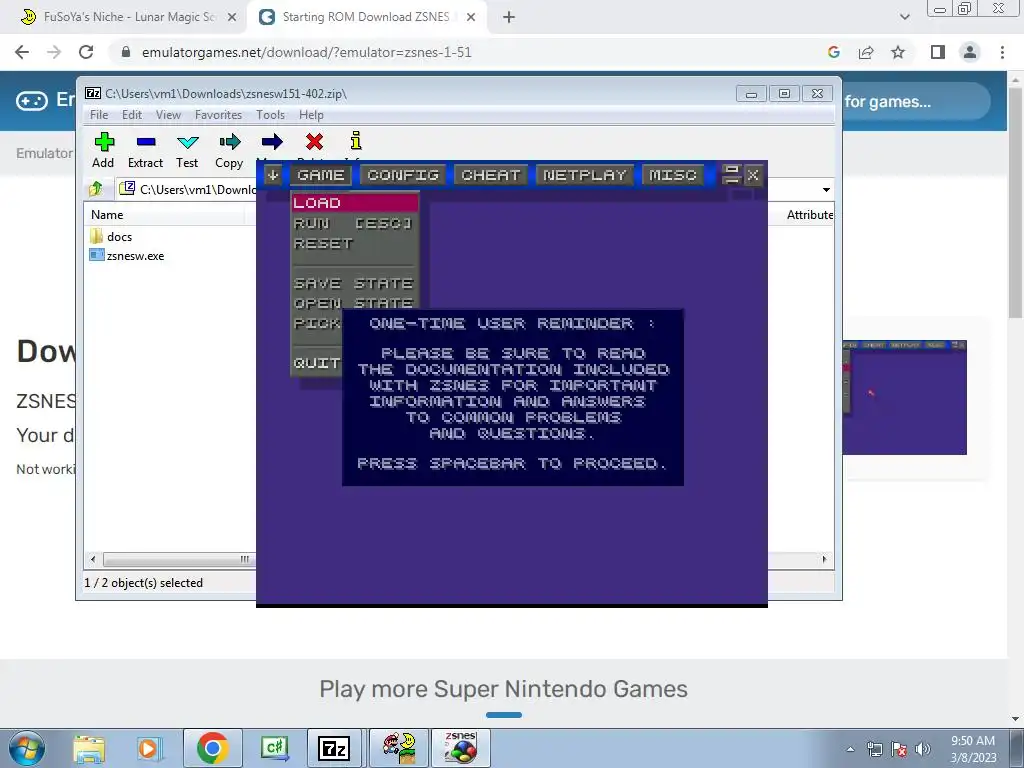This screenshot has height=768, width=1024.
Task: Click the Chrome forward arrow
Action: click(x=54, y=52)
